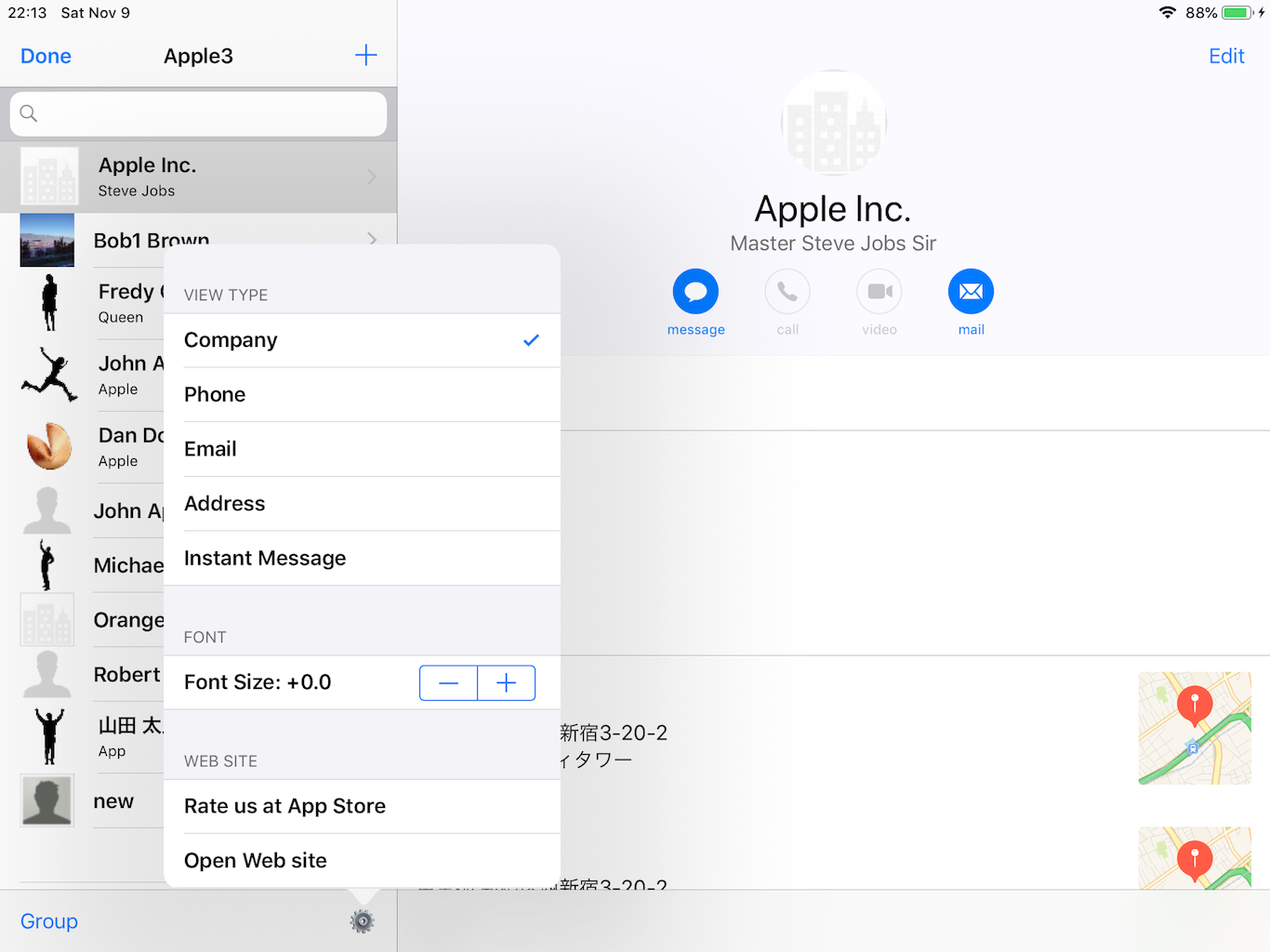The image size is (1270, 952).
Task: Tap the mail envelope icon
Action: 972,292
